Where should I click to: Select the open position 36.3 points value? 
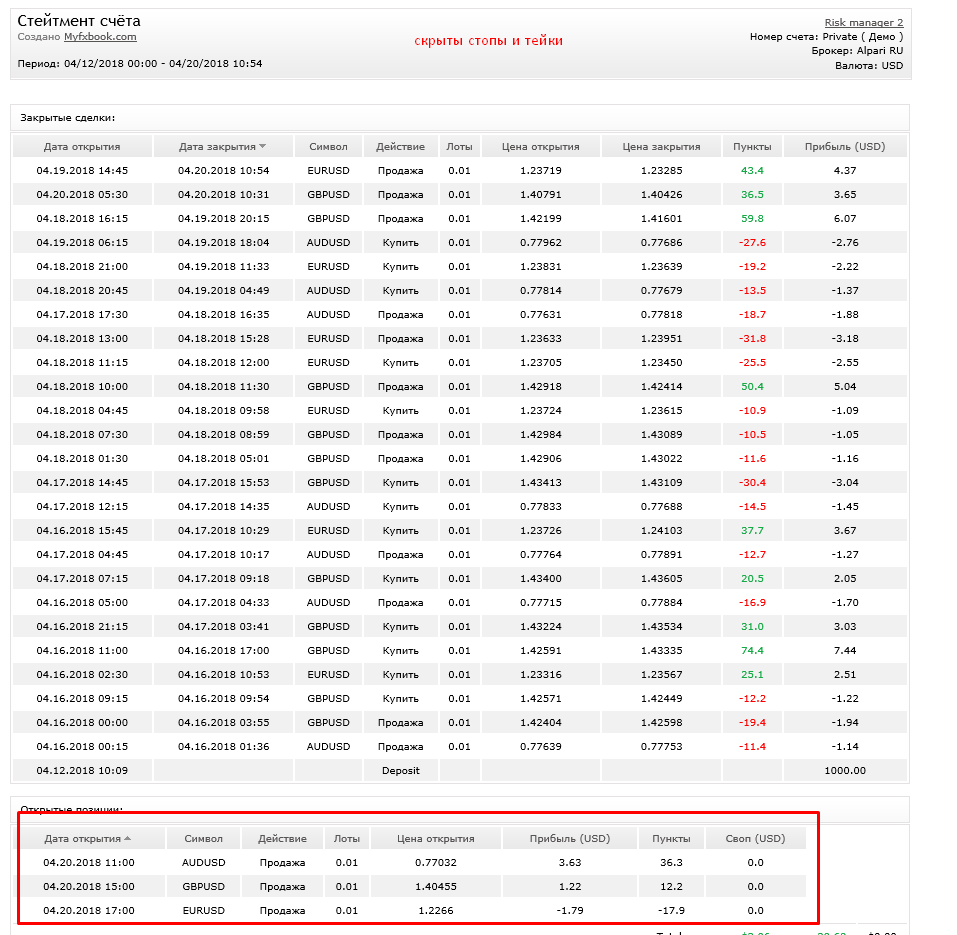click(671, 862)
